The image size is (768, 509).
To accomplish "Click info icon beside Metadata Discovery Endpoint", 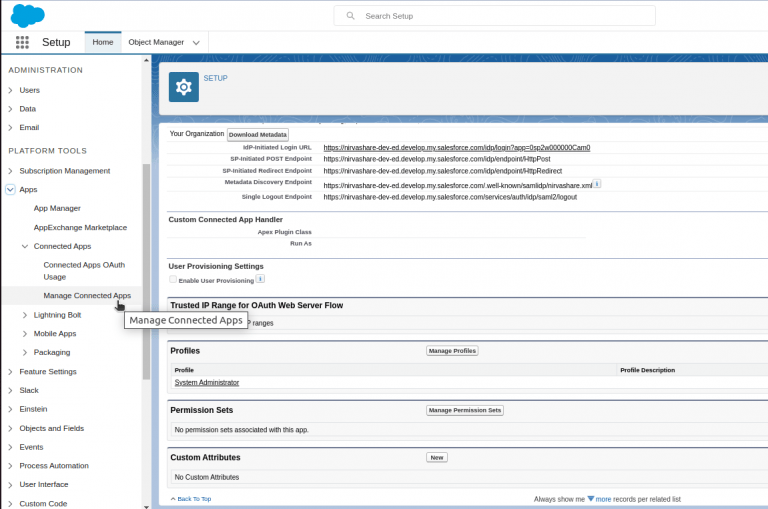I will pyautogui.click(x=597, y=184).
